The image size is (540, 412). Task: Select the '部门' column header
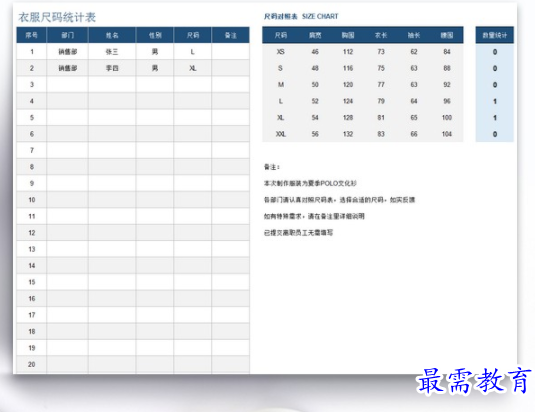click(x=68, y=35)
